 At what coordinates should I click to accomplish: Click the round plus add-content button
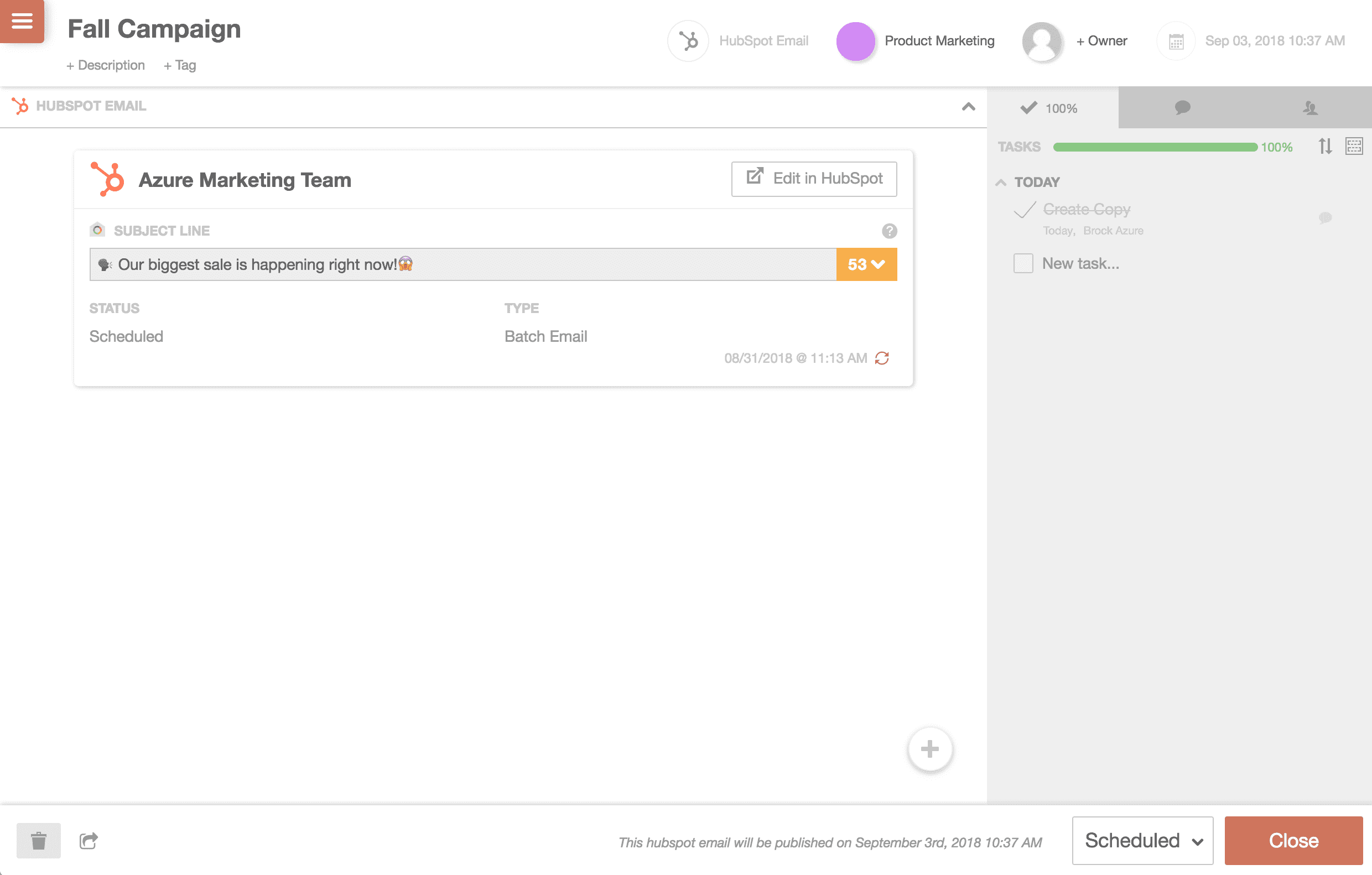tap(929, 748)
